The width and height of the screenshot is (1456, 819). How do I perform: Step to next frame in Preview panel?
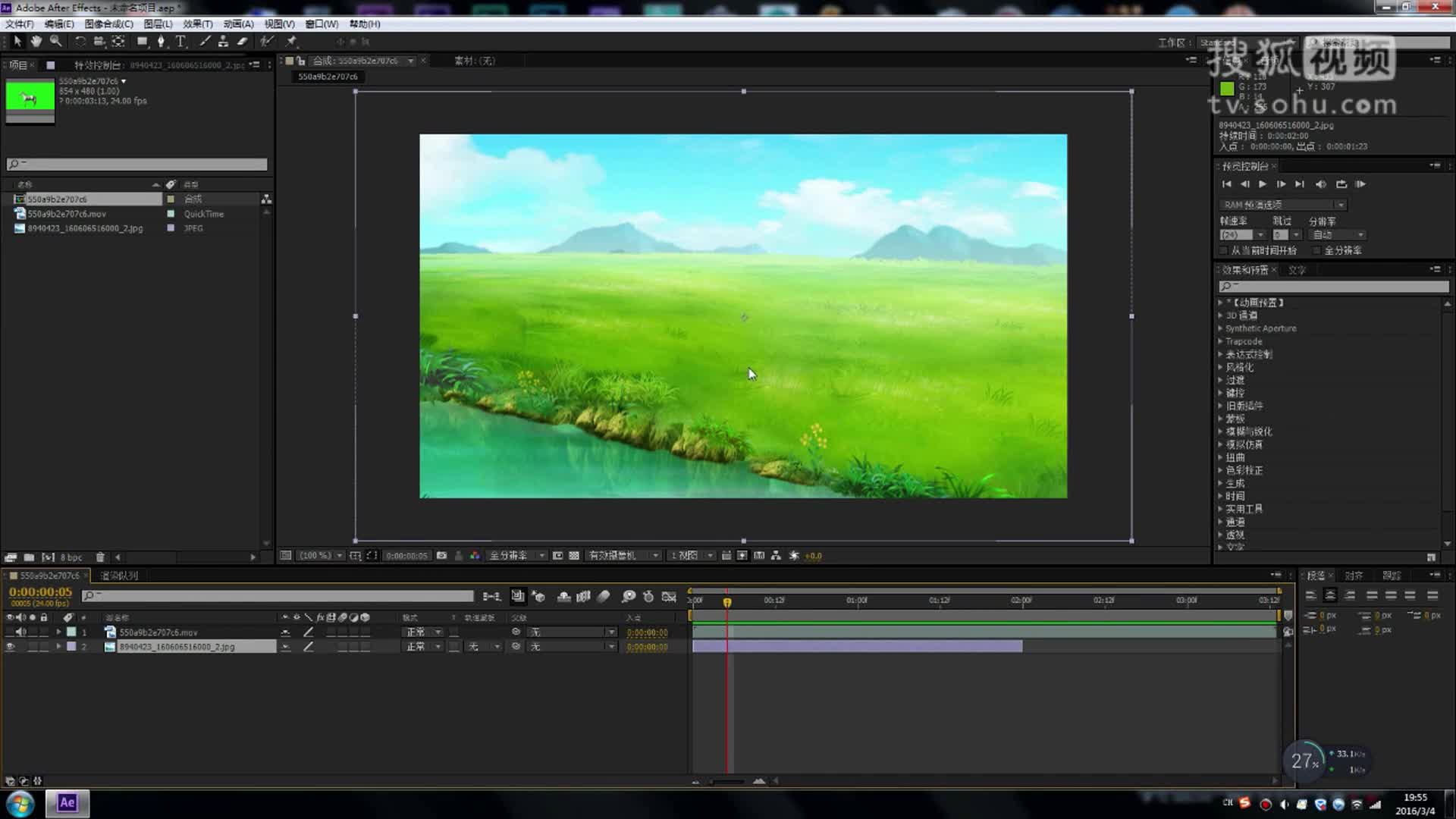click(1281, 184)
